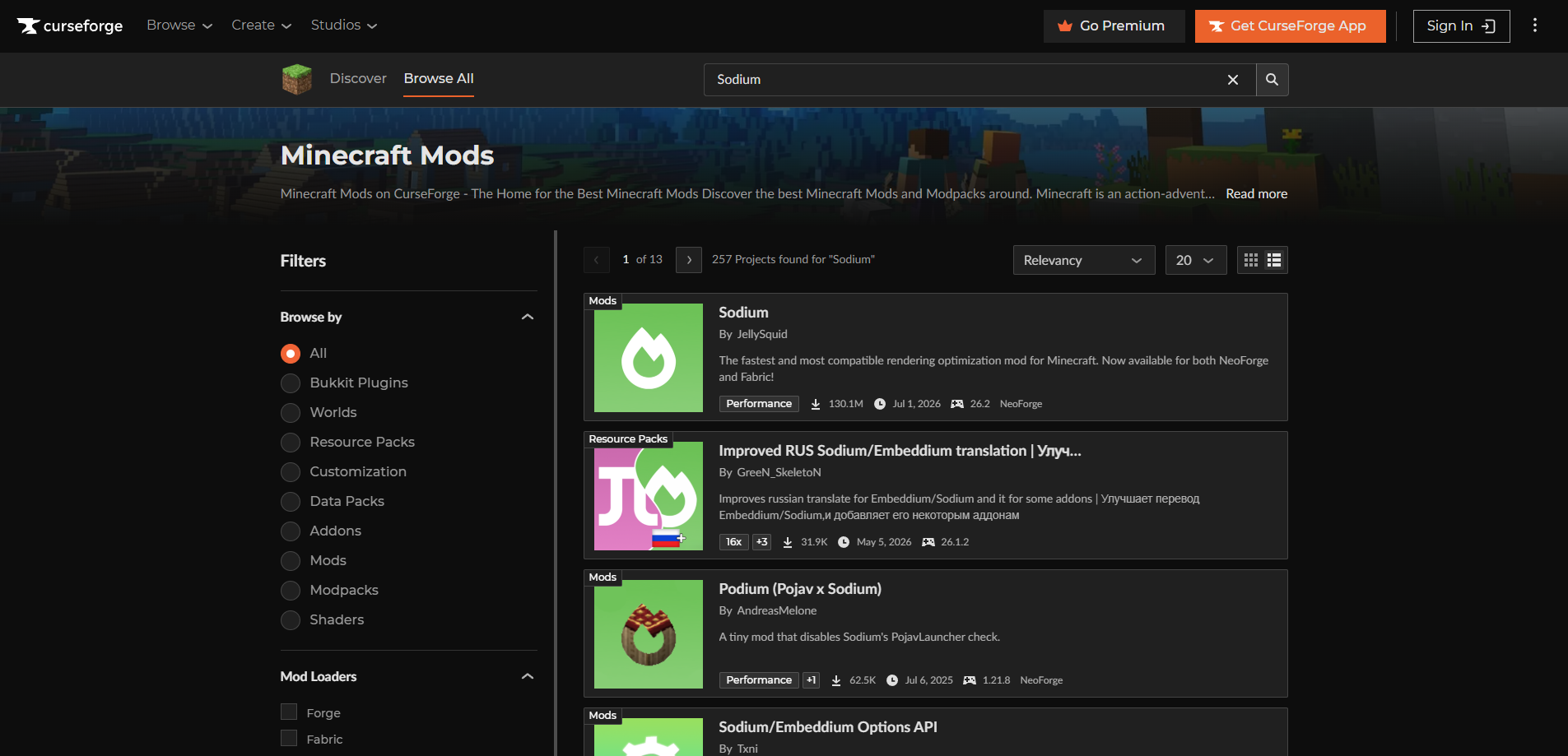Open author GreeN_SkeletoN's profile
This screenshot has height=756, width=1568.
(779, 473)
